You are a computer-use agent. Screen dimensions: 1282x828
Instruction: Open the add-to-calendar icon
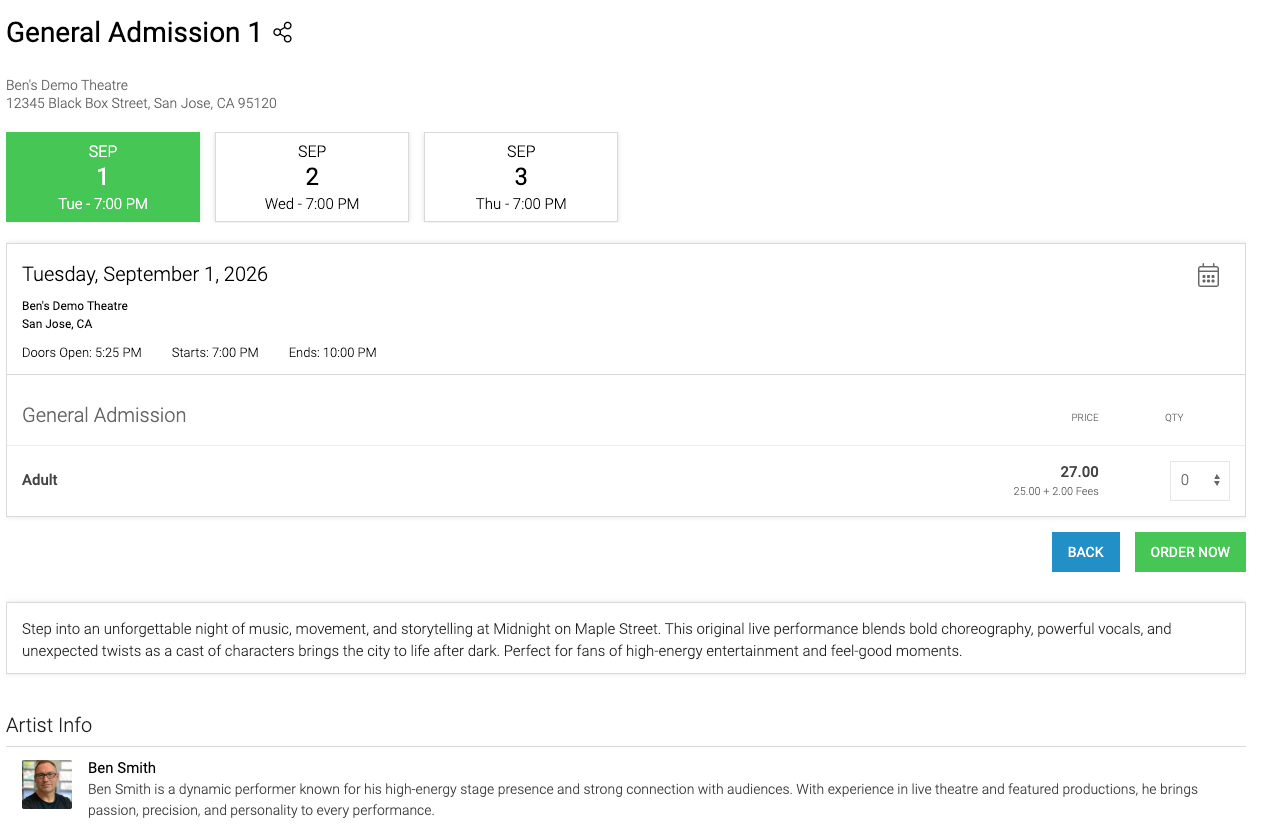(1208, 275)
